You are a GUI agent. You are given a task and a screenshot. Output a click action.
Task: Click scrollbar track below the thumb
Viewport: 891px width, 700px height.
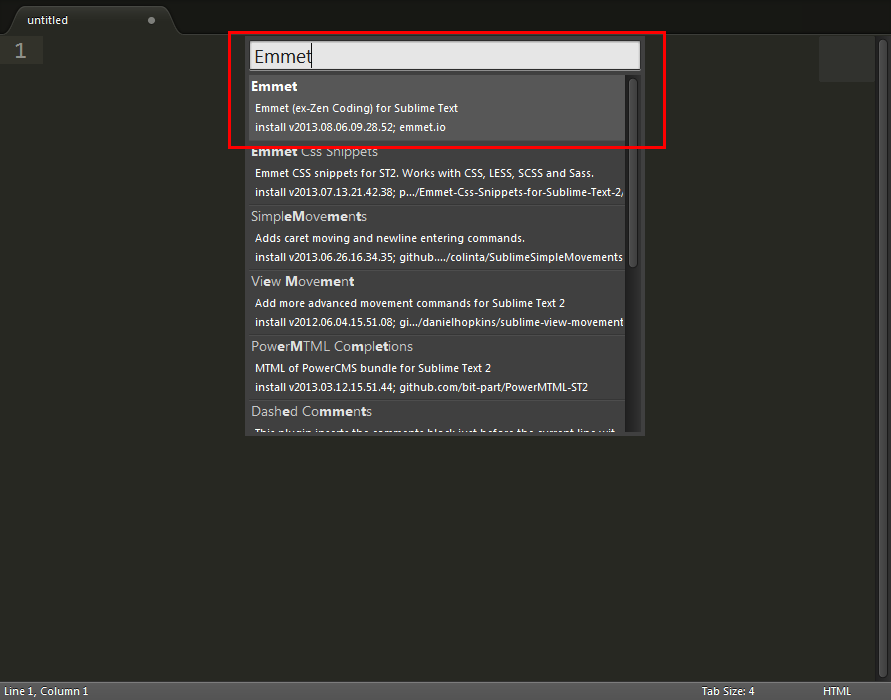633,350
